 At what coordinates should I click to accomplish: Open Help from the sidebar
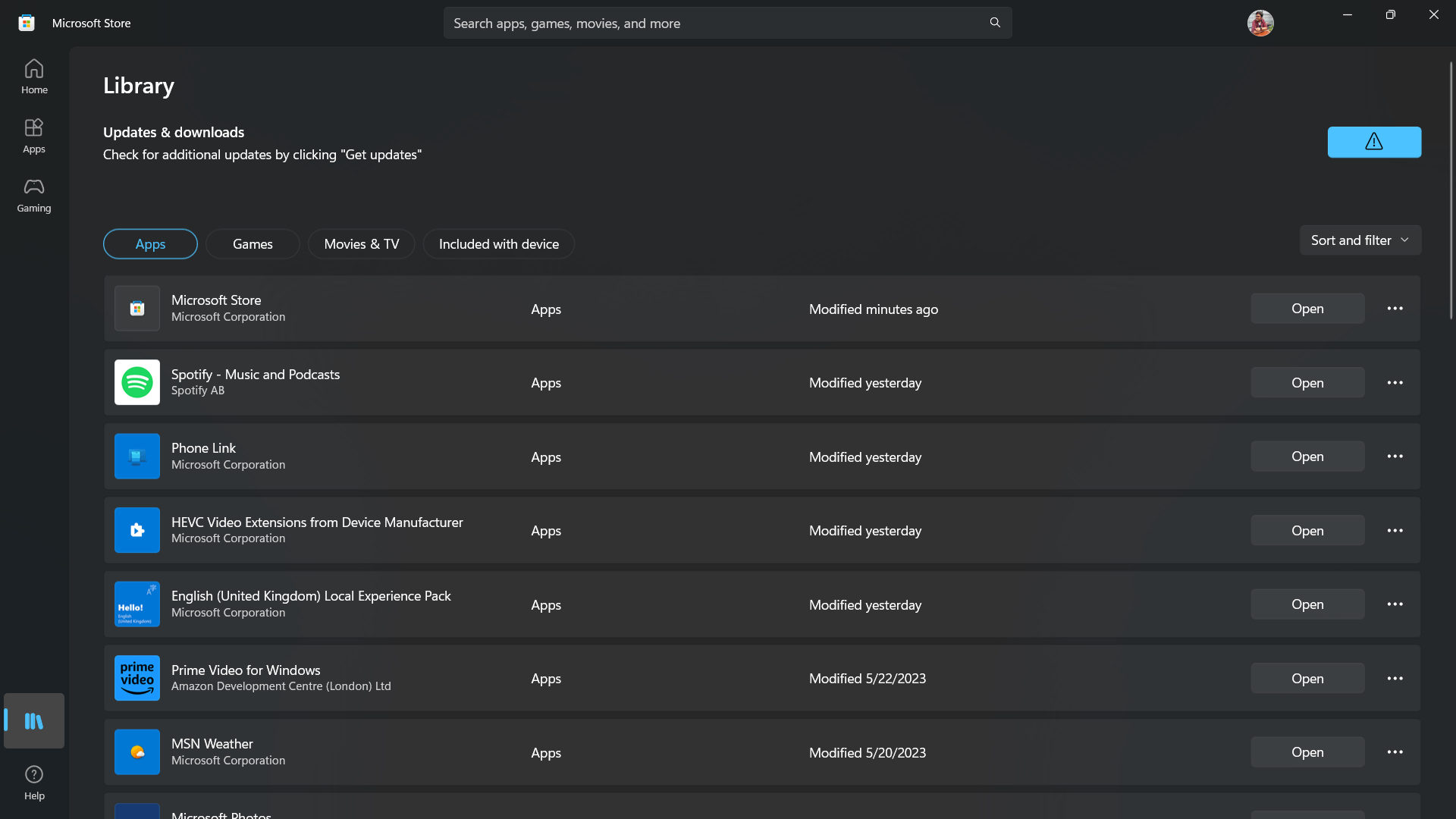(34, 783)
